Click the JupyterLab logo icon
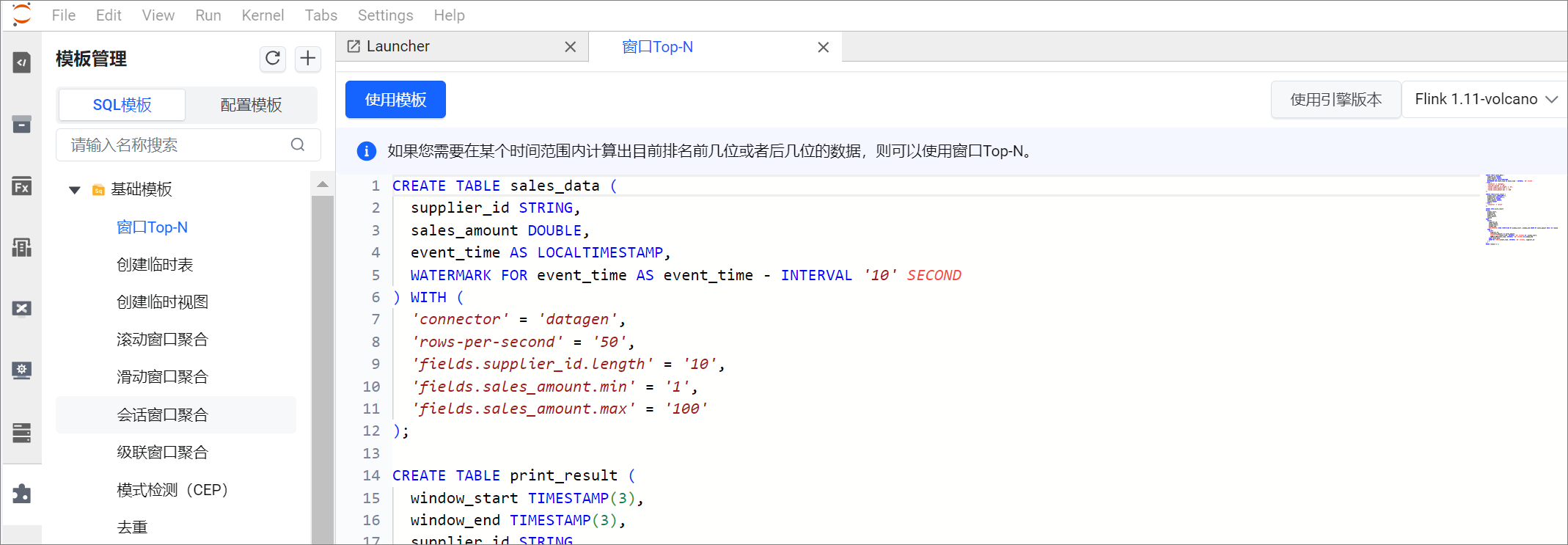 pyautogui.click(x=22, y=15)
